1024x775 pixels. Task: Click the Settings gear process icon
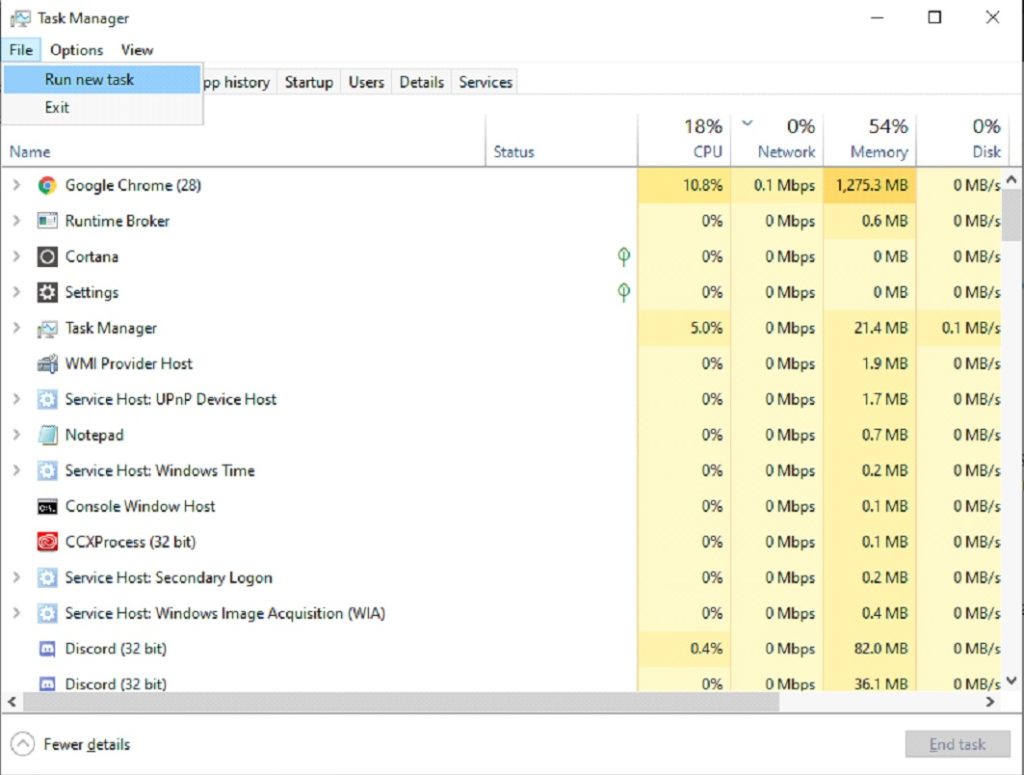pyautogui.click(x=47, y=292)
